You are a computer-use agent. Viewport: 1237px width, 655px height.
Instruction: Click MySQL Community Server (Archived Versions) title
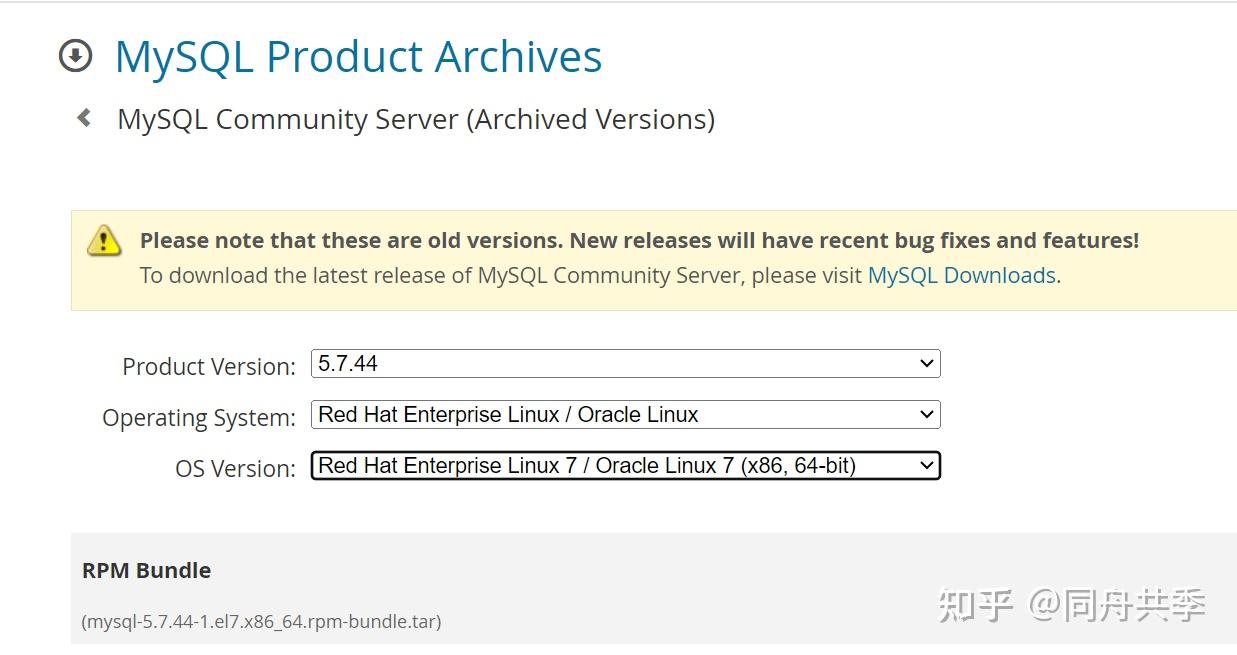(416, 119)
